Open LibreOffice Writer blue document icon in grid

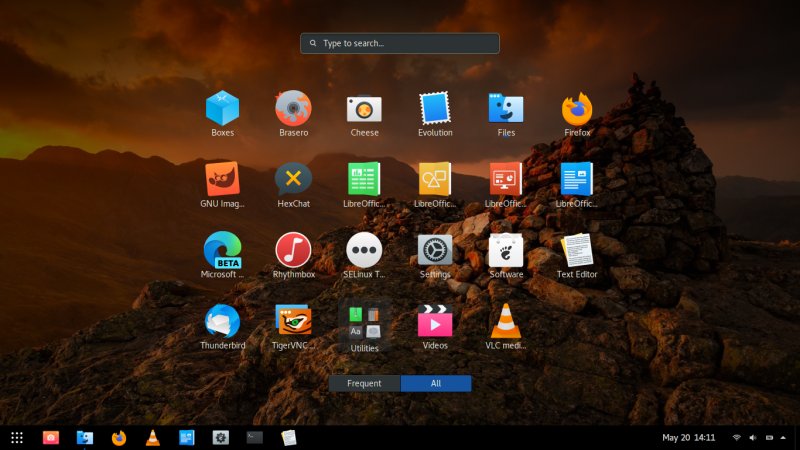pos(577,179)
